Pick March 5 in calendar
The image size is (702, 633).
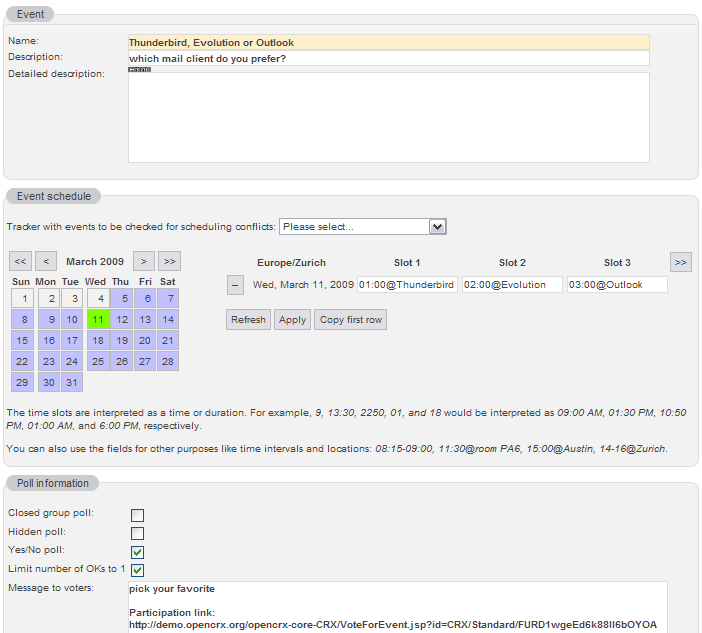coord(121,299)
